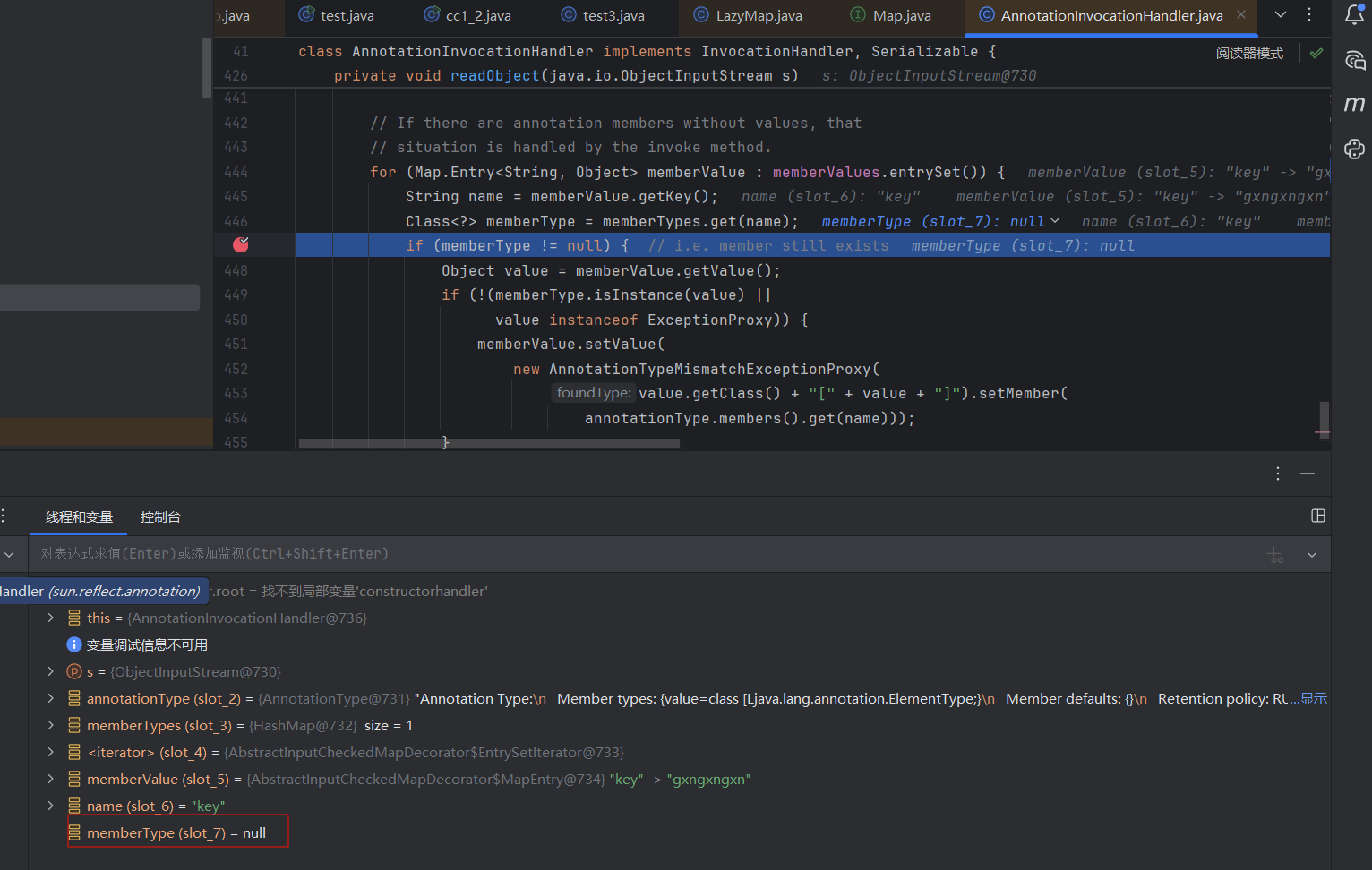Image resolution: width=1372 pixels, height=870 pixels.
Task: Open debug panel more options
Action: pyautogui.click(x=1278, y=473)
